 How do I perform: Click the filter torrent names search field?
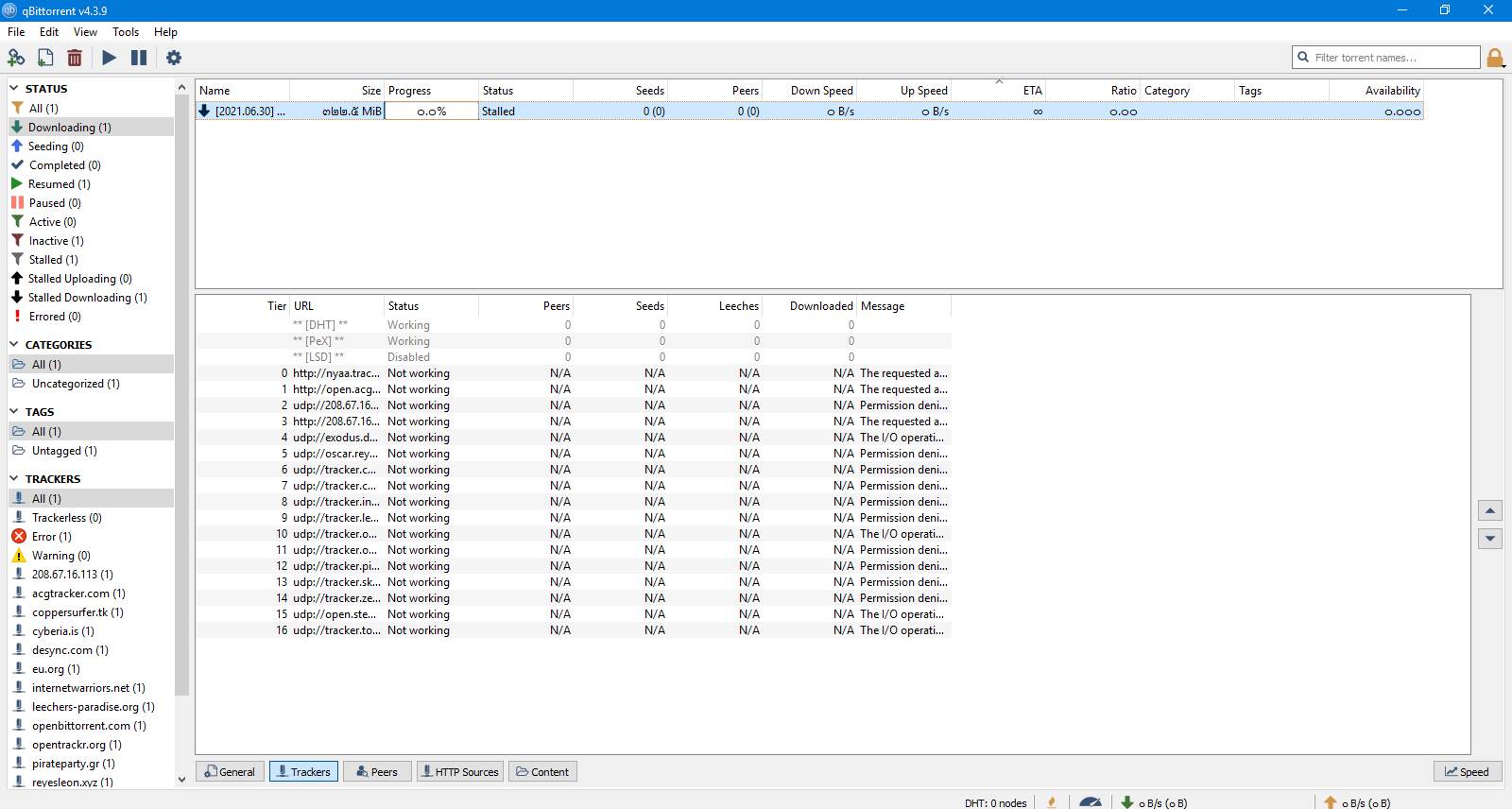(1386, 58)
